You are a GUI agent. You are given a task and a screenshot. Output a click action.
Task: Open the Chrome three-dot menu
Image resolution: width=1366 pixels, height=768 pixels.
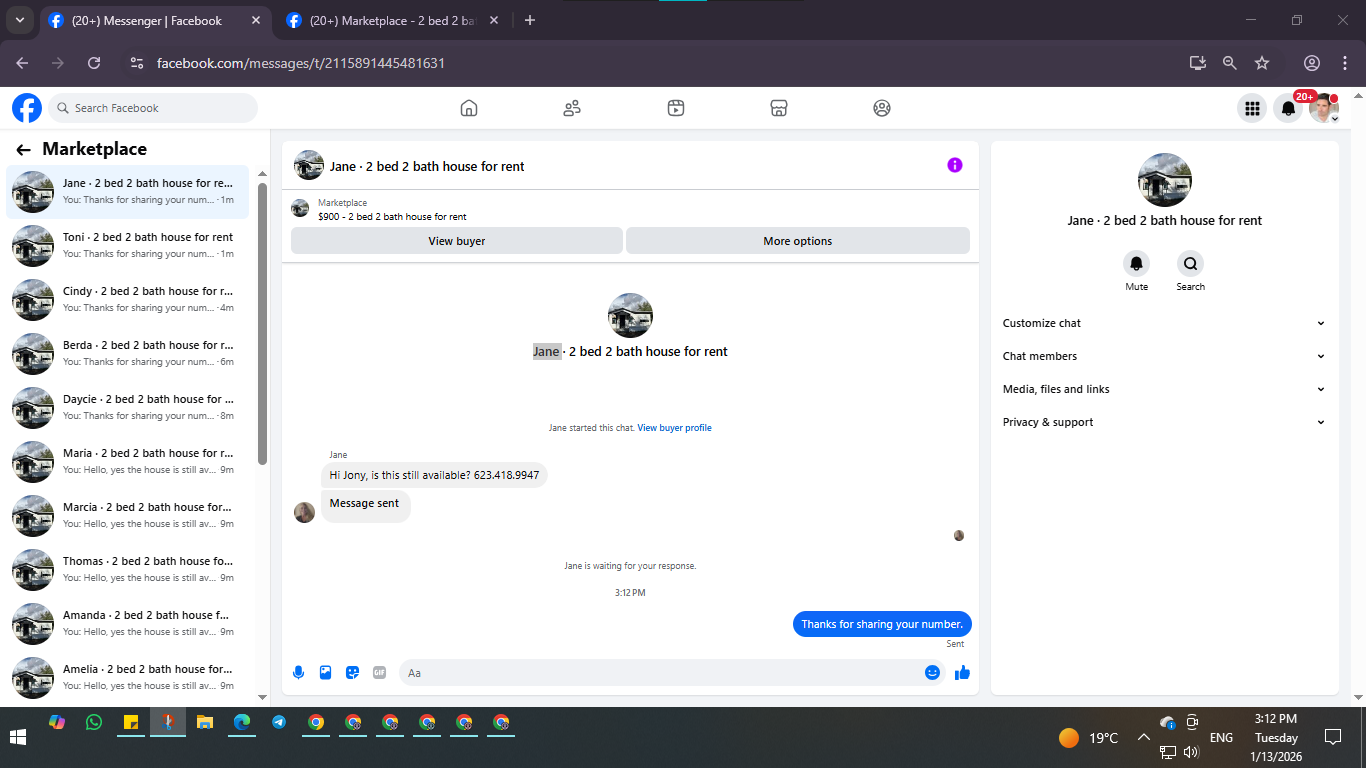coord(1344,63)
